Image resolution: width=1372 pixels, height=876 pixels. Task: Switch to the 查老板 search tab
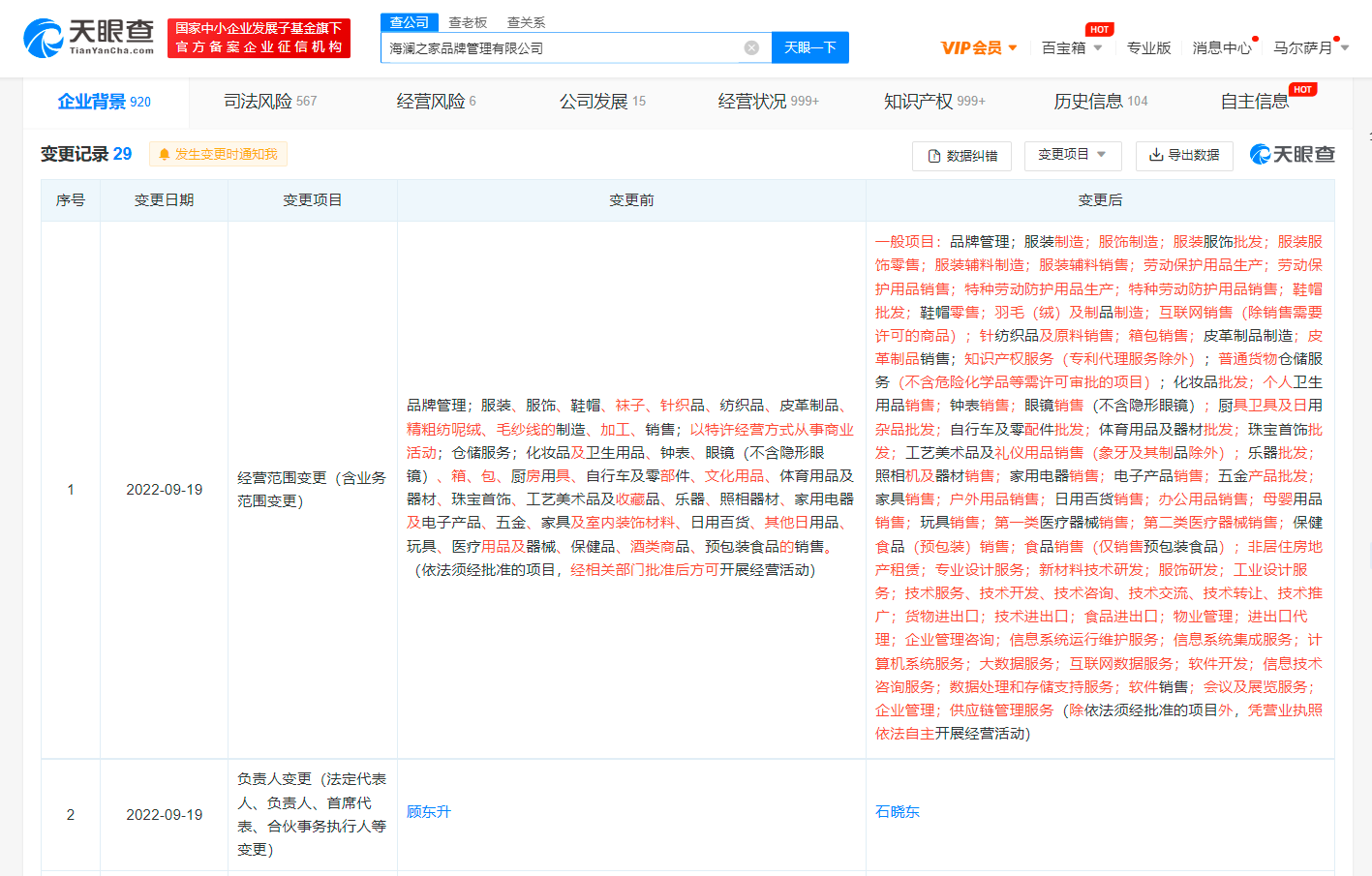[468, 22]
